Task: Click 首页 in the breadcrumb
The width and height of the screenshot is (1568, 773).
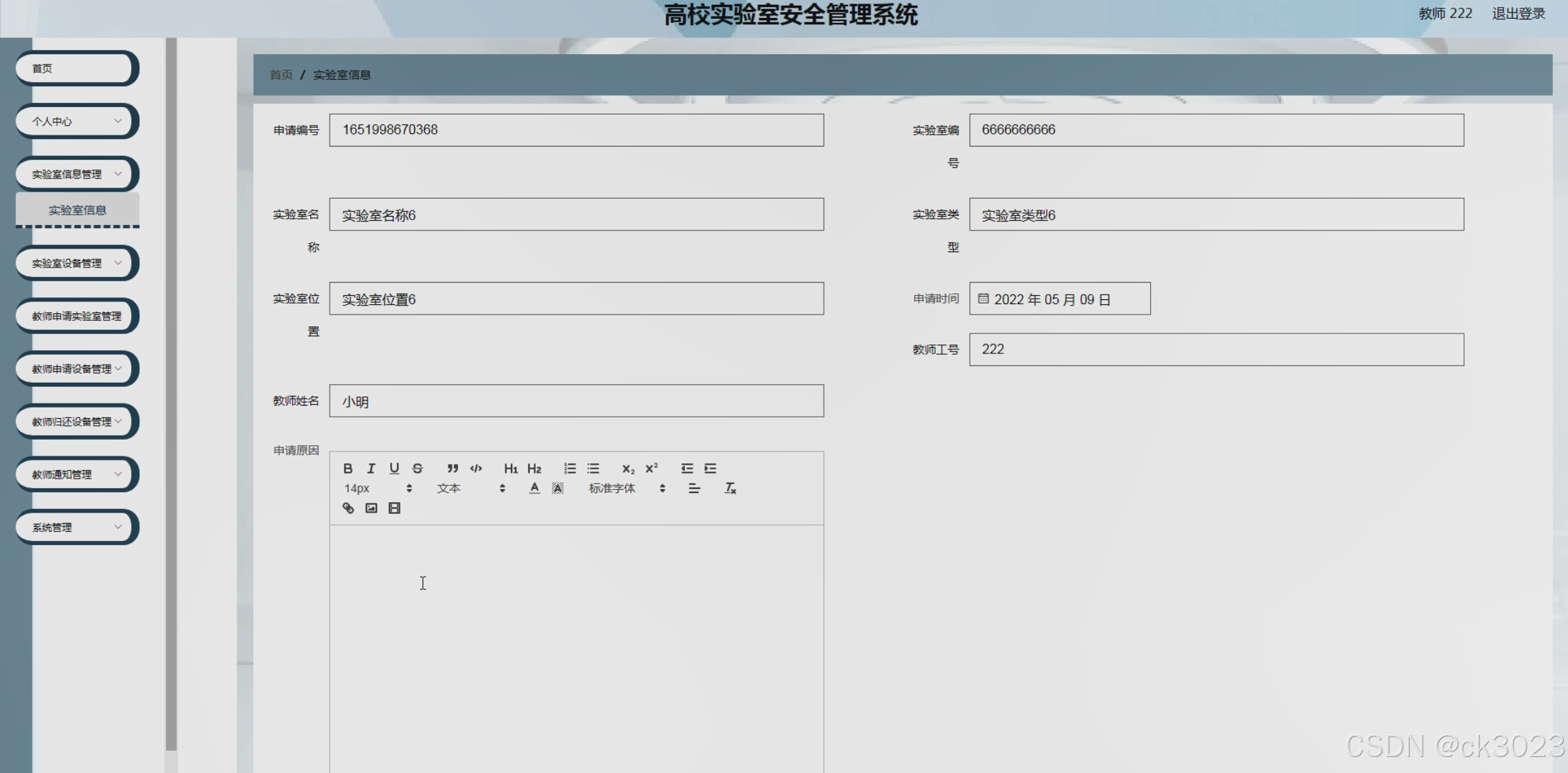Action: [x=281, y=75]
